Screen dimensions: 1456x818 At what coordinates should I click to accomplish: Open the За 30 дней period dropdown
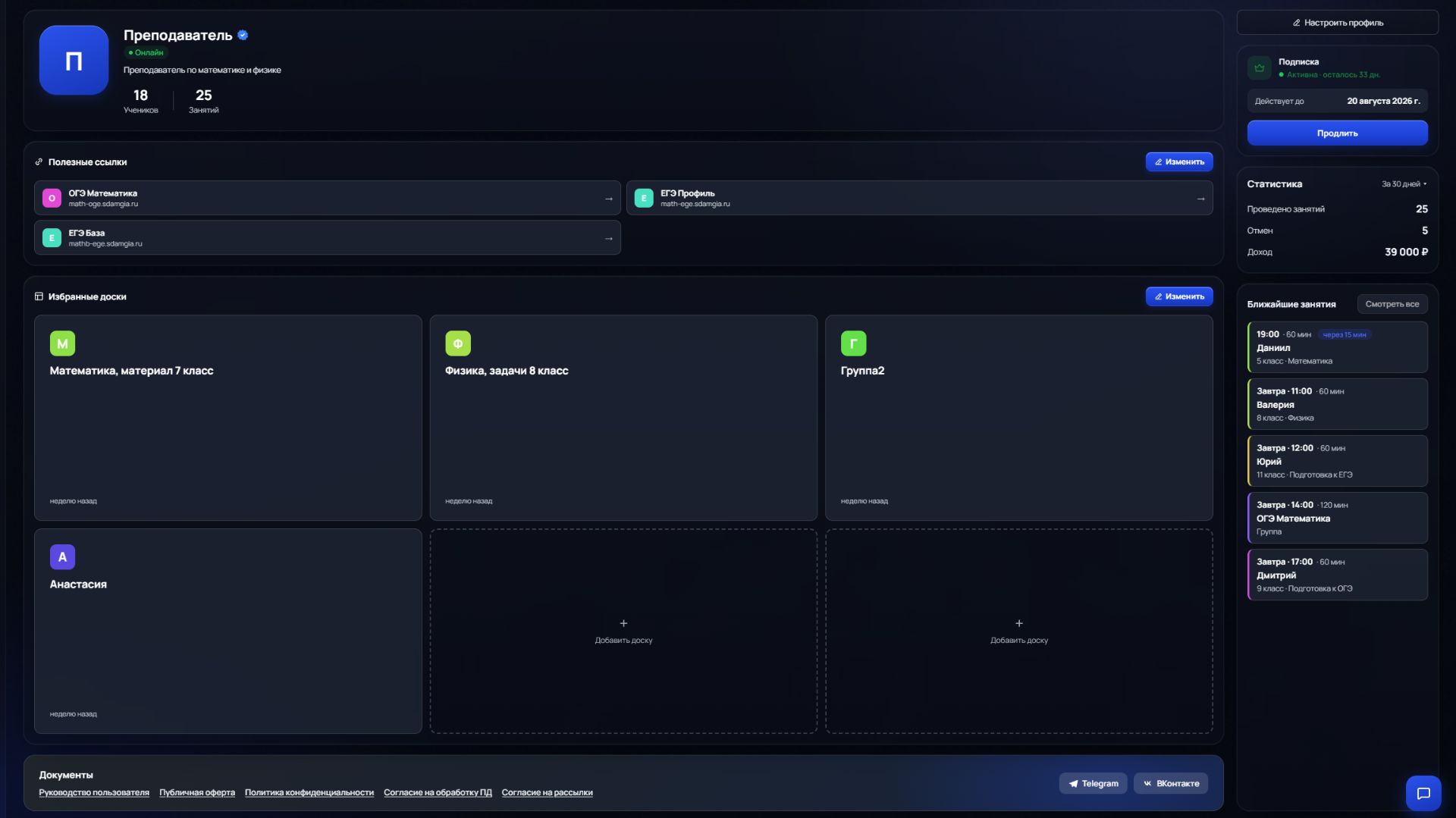1404,183
